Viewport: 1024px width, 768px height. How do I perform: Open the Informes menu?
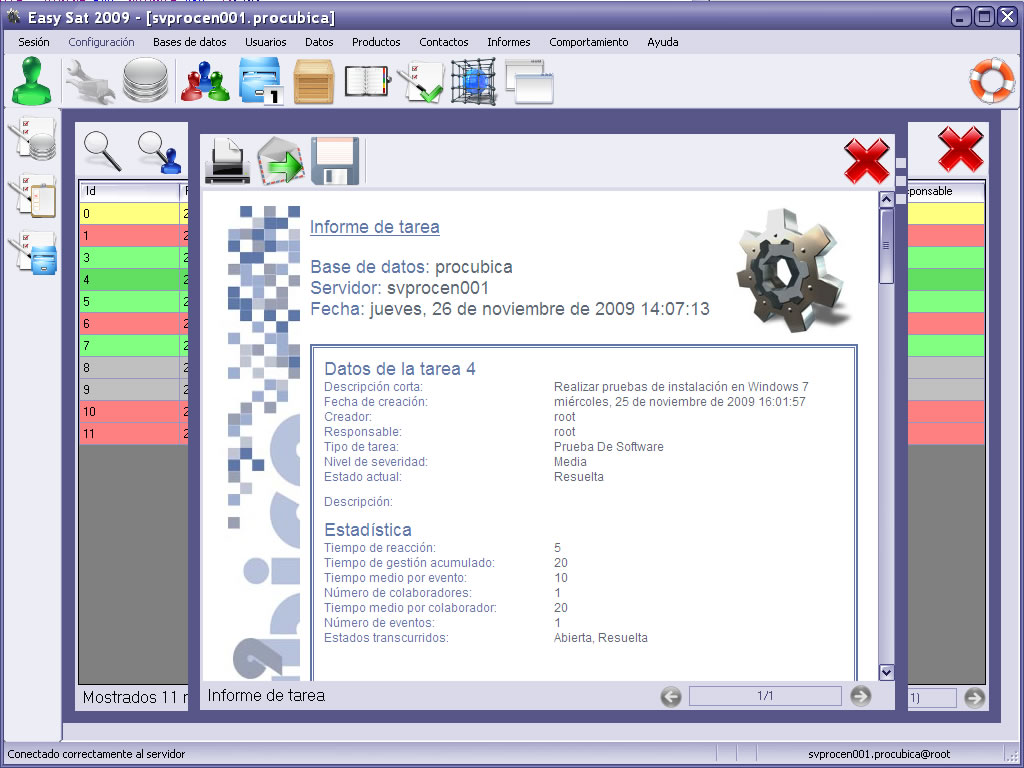pos(509,42)
